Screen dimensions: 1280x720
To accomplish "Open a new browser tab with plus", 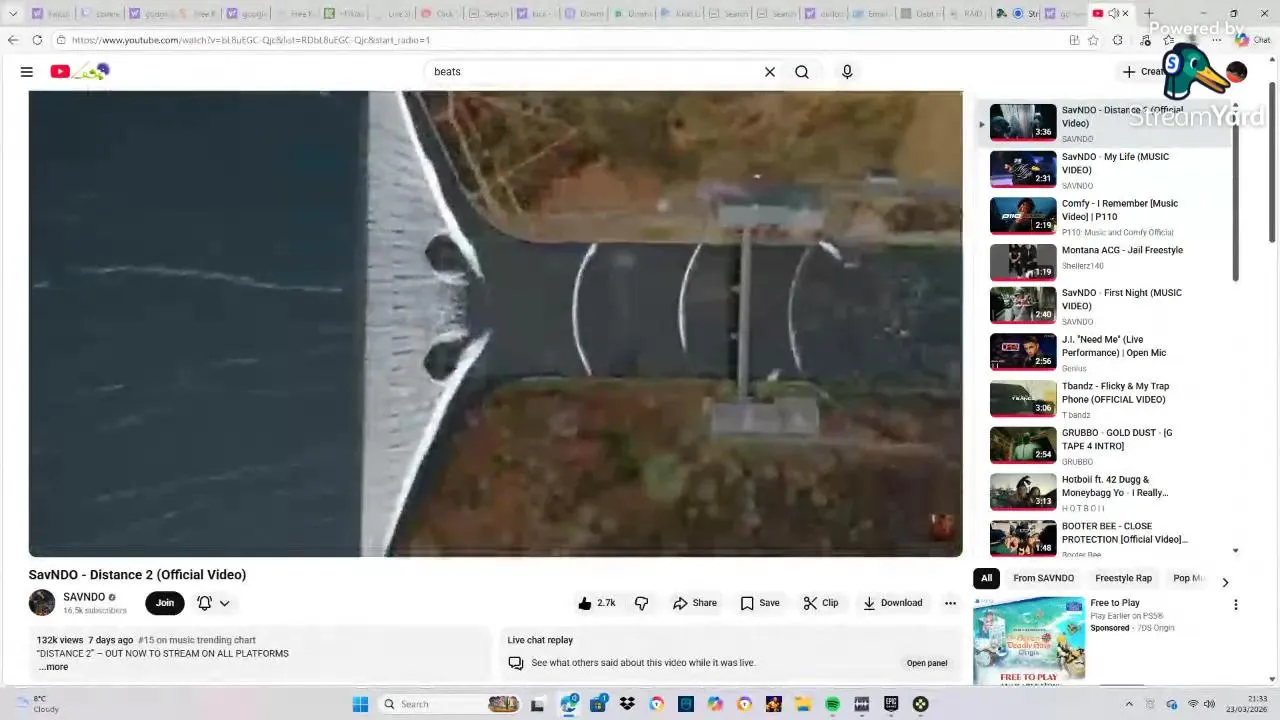I will tap(1149, 13).
